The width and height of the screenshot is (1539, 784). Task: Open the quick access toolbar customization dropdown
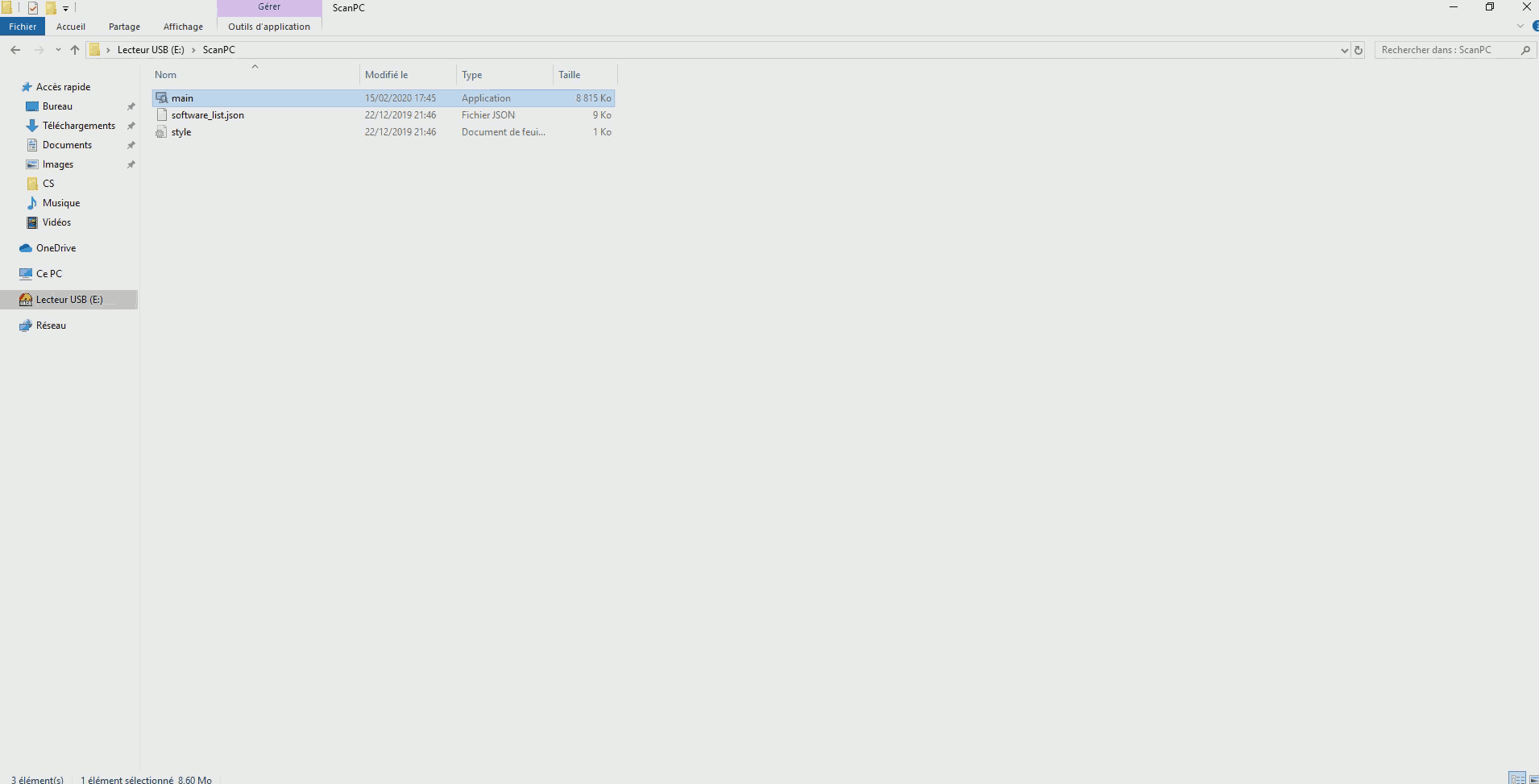66,8
